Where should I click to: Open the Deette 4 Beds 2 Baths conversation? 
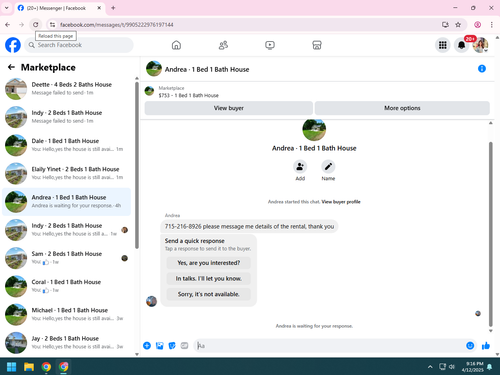pyautogui.click(x=67, y=89)
